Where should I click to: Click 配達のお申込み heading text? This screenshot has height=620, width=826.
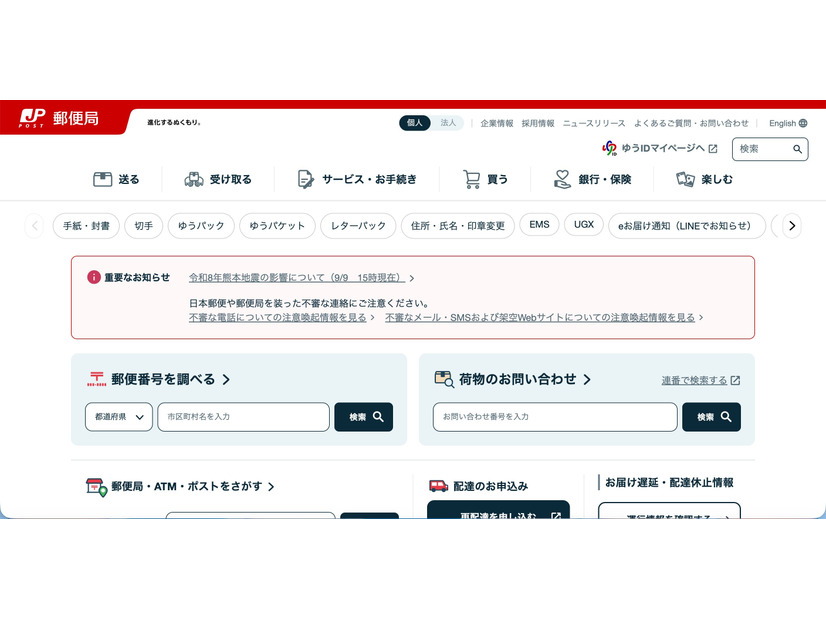point(490,486)
